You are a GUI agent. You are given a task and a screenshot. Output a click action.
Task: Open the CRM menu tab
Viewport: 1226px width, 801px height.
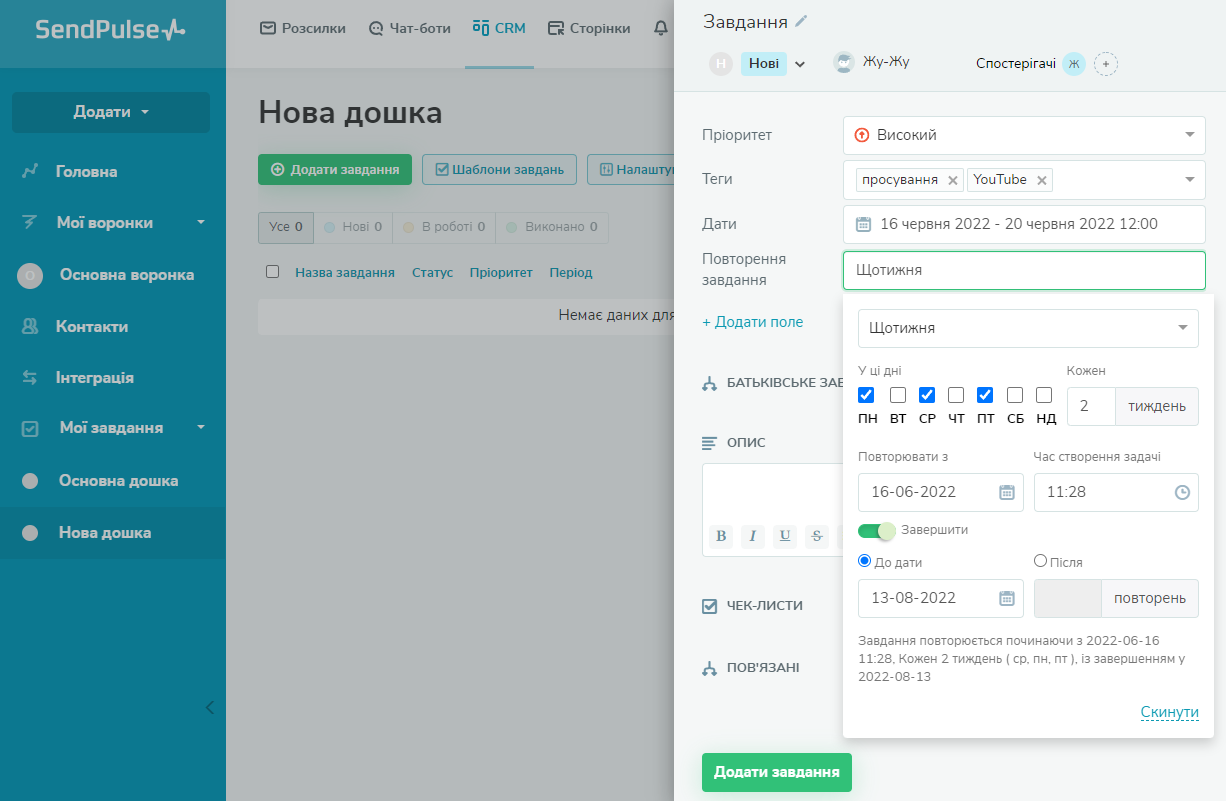click(x=499, y=28)
